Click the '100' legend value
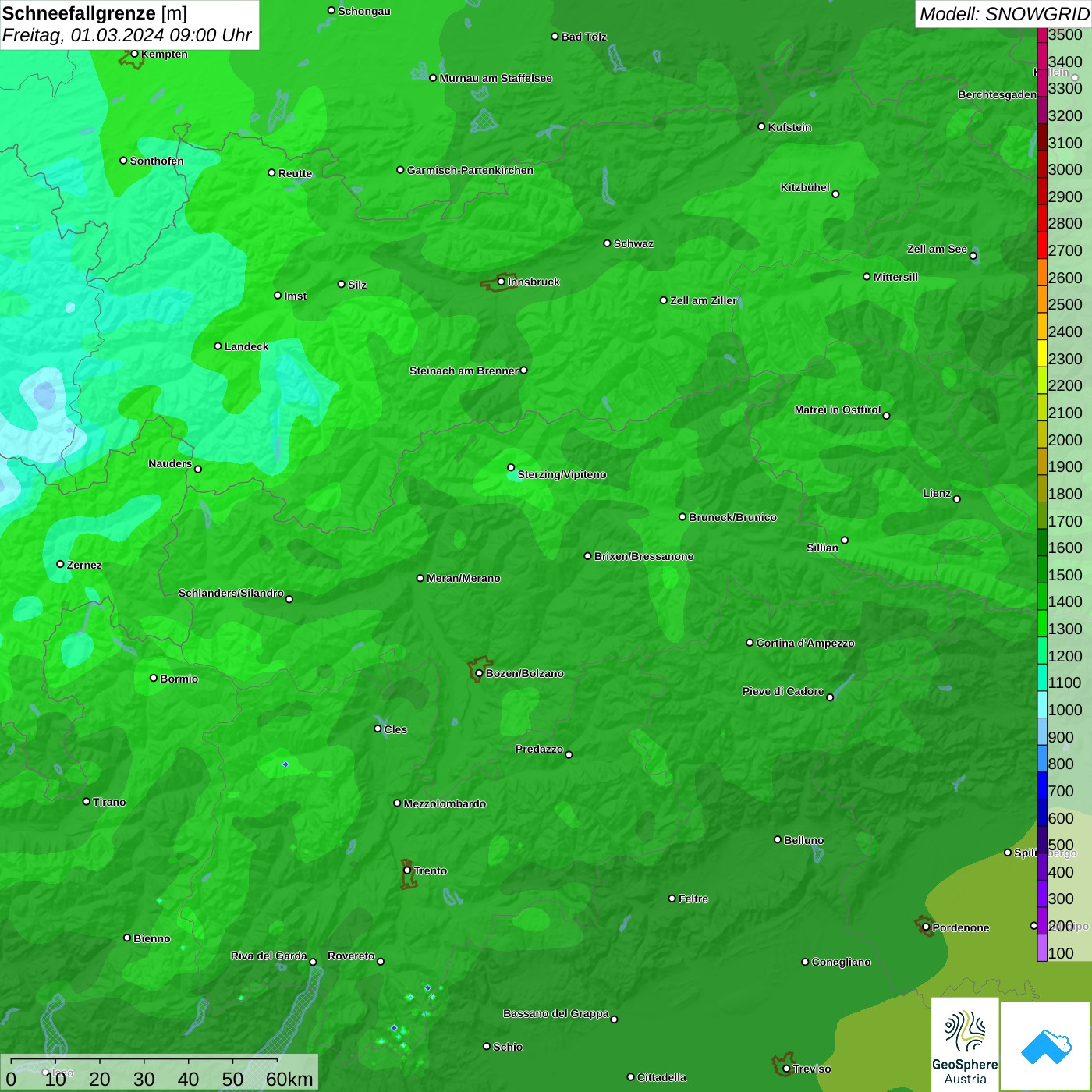1092x1092 pixels. (1062, 953)
